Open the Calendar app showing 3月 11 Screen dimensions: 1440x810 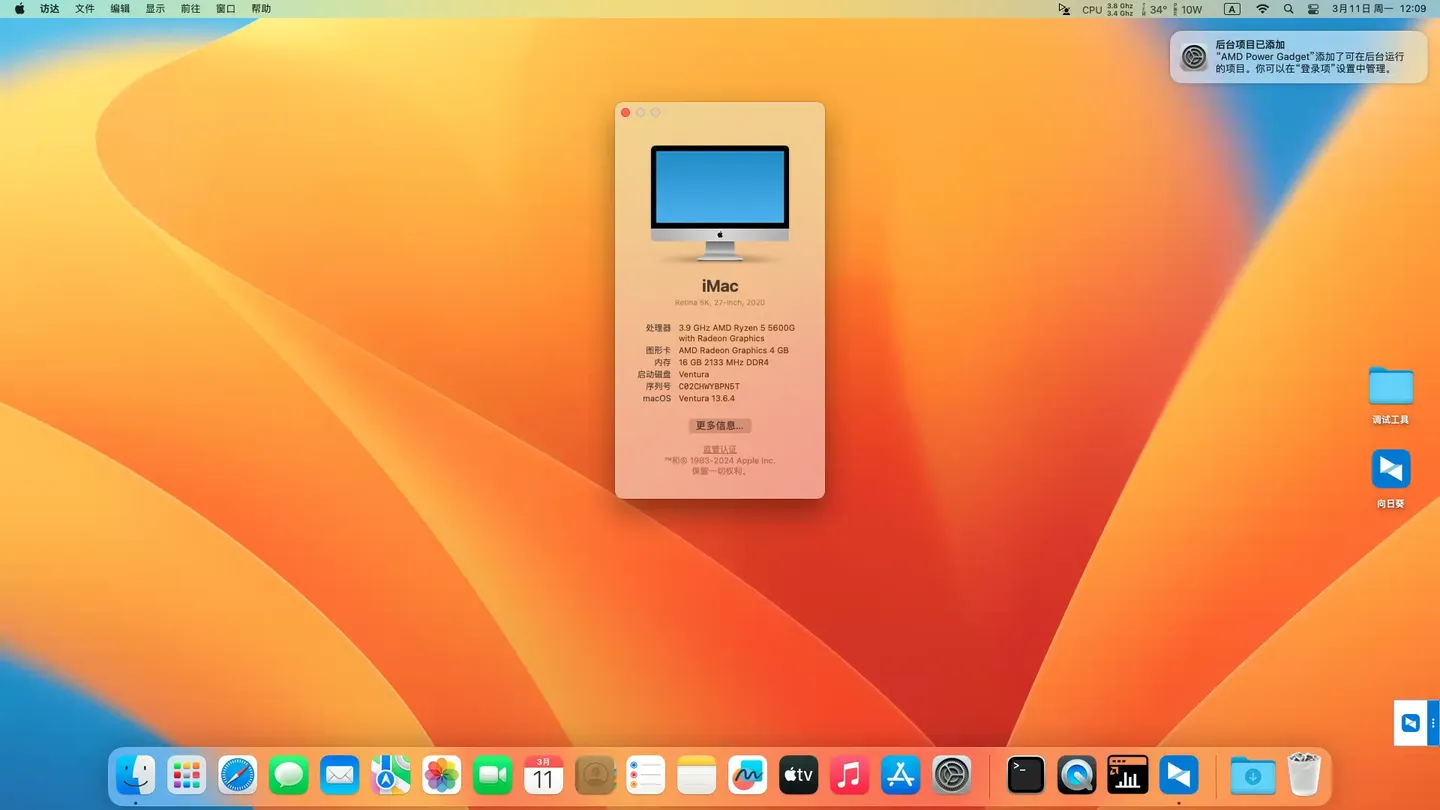click(x=543, y=775)
